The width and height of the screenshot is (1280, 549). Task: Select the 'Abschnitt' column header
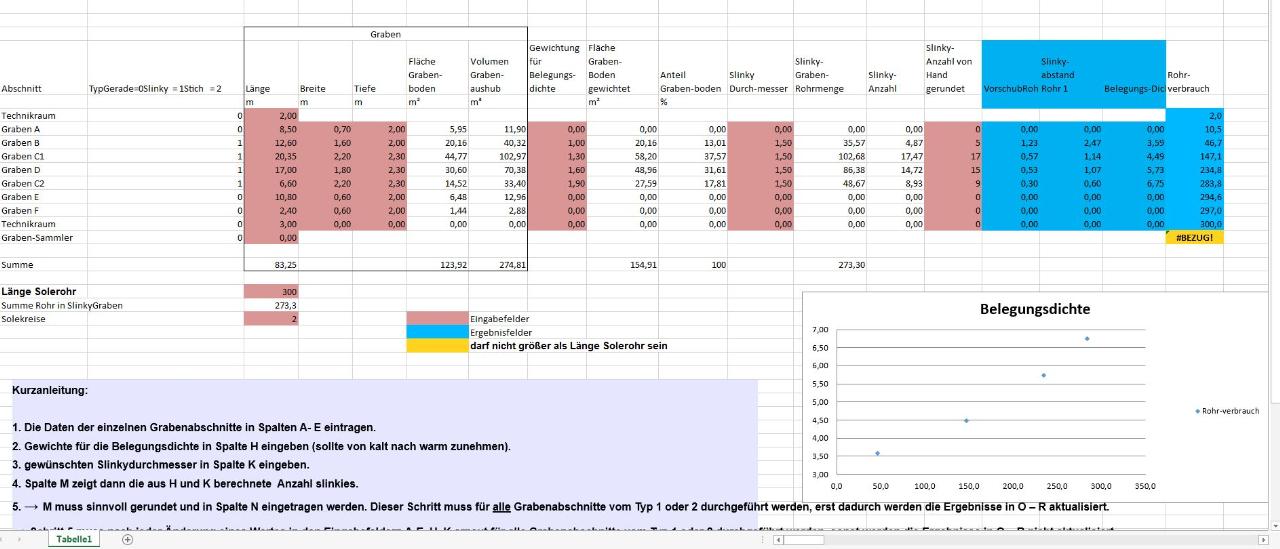pos(22,88)
